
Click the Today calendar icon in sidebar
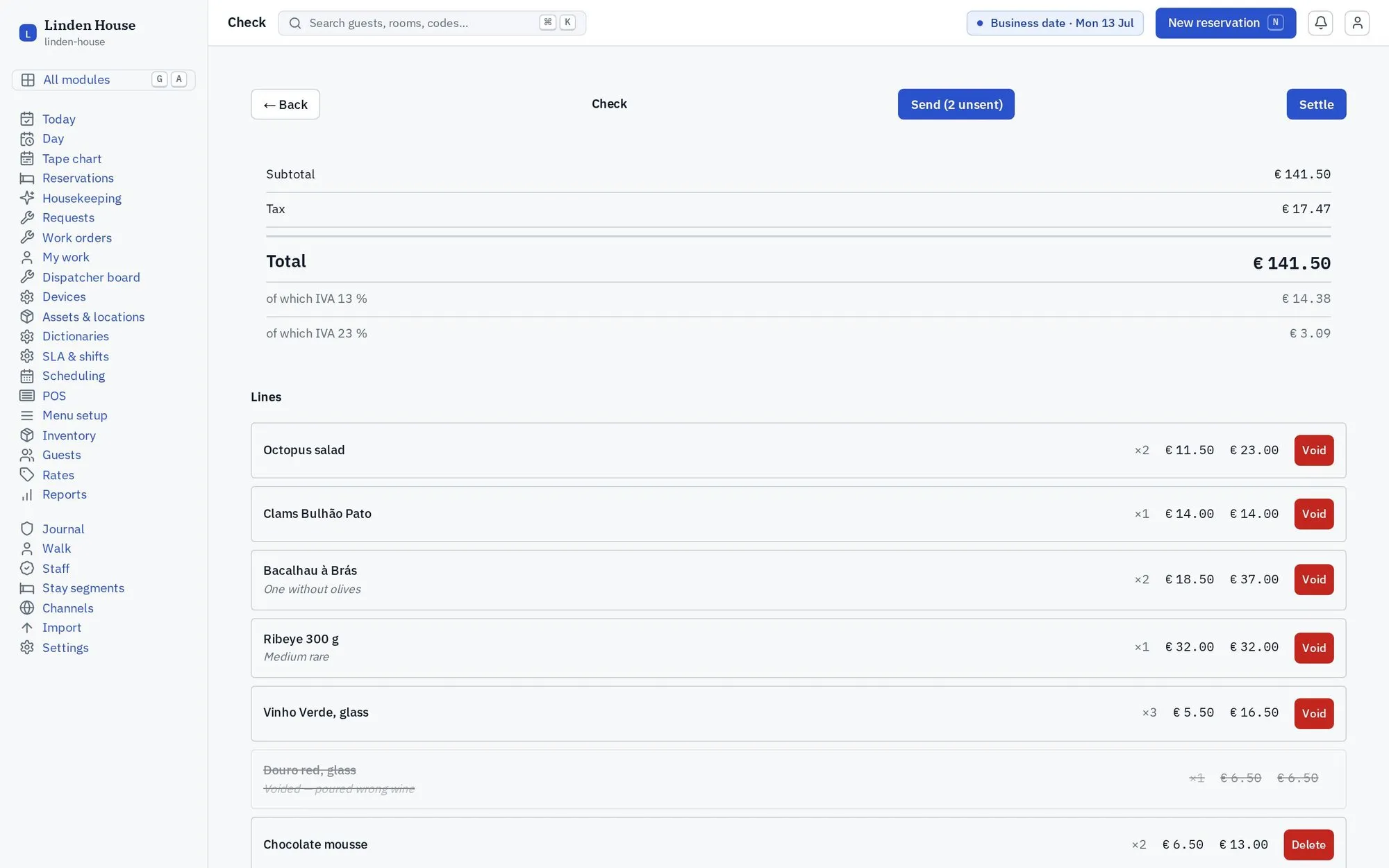click(27, 119)
